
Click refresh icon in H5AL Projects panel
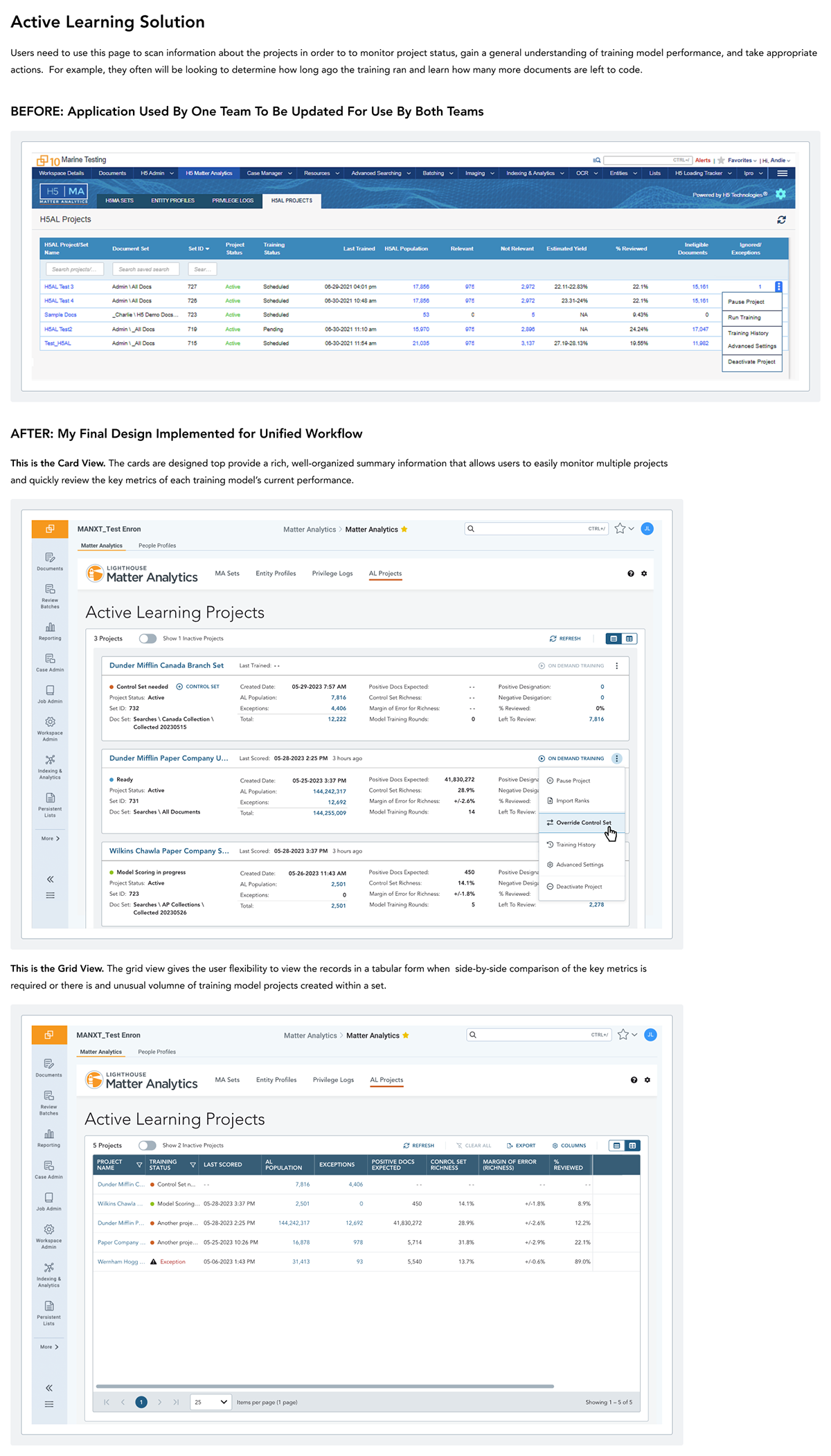(x=781, y=219)
